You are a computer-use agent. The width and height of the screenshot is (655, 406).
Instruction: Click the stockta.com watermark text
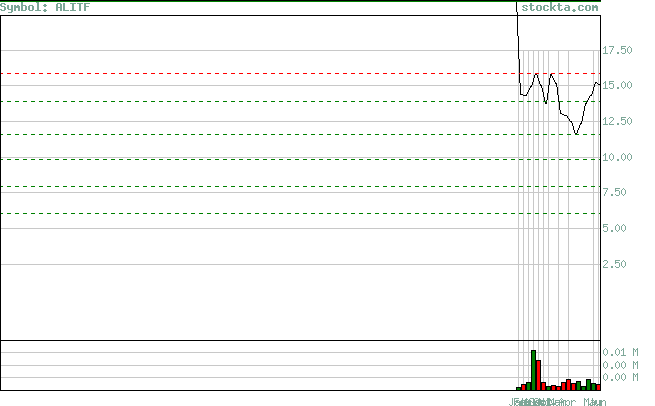(x=560, y=7)
